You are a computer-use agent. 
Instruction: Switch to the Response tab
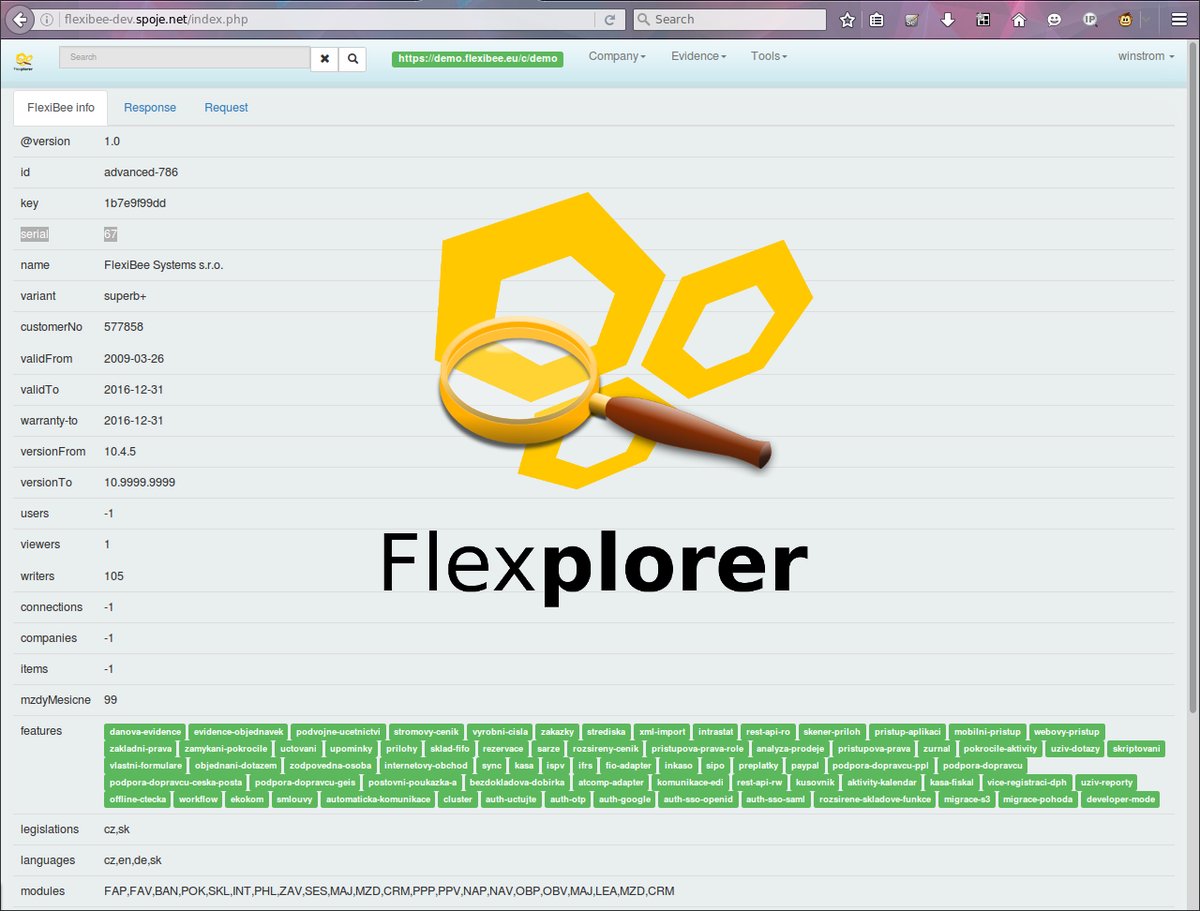click(x=150, y=107)
